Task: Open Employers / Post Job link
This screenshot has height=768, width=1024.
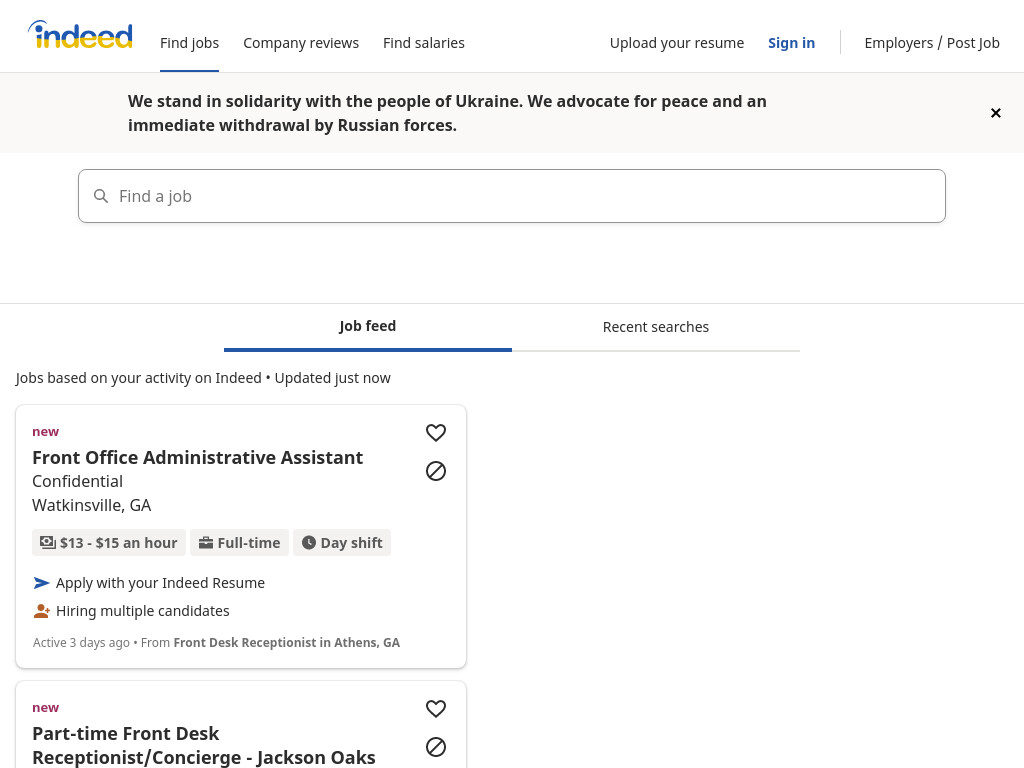Action: 932,43
